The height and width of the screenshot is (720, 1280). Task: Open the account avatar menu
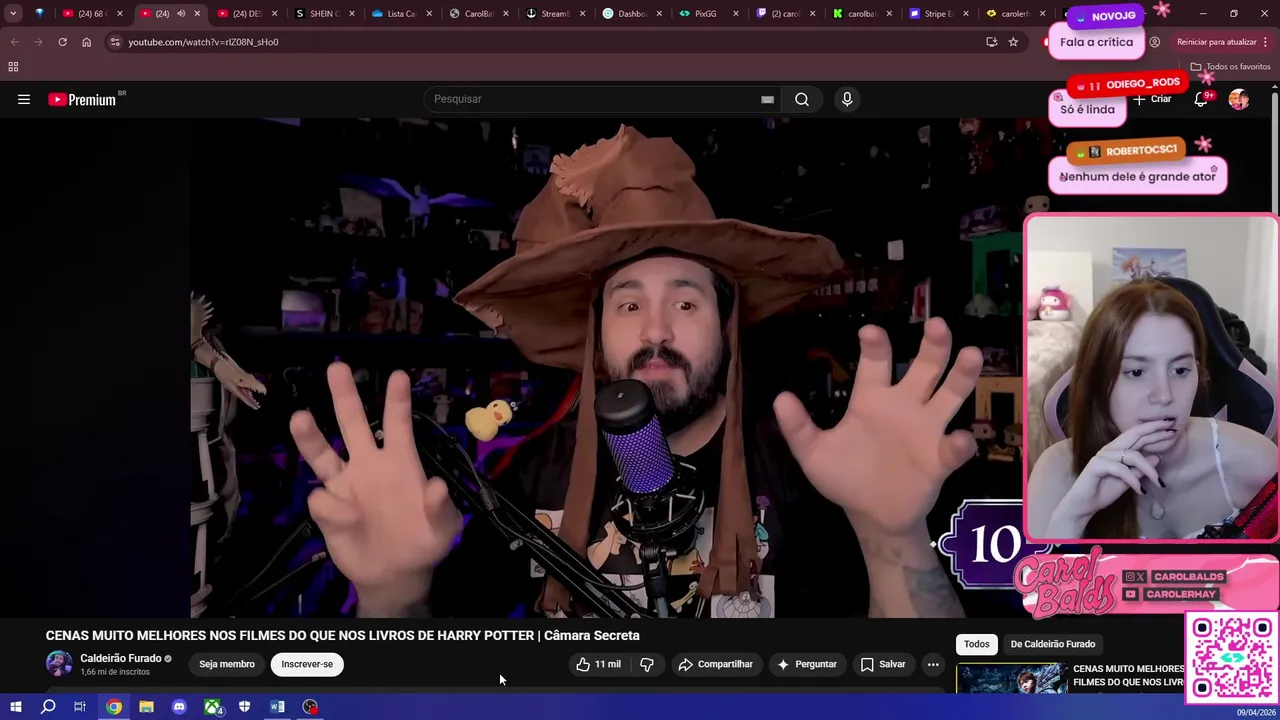[1239, 99]
